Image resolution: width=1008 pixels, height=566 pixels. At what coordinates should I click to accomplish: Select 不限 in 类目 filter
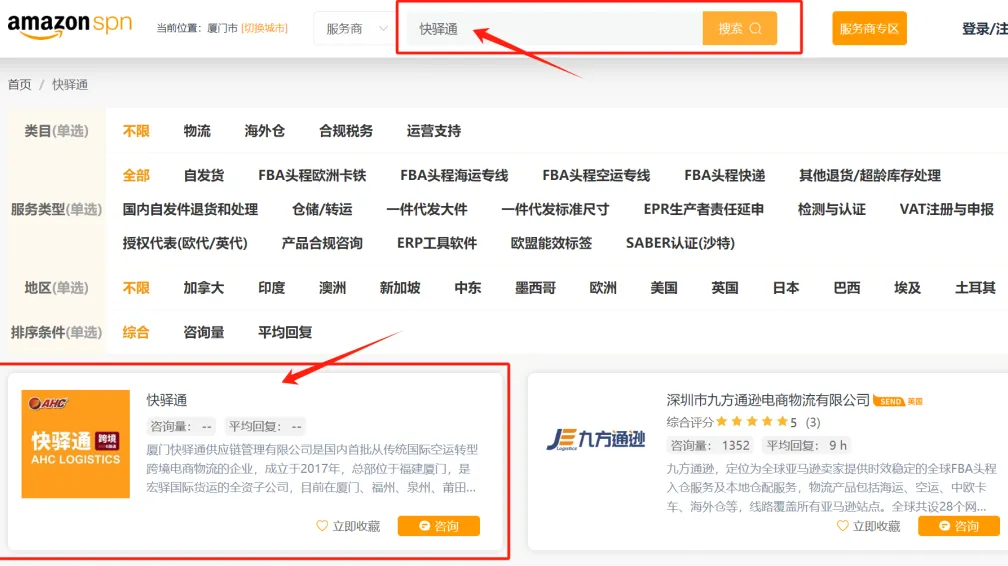pyautogui.click(x=136, y=131)
